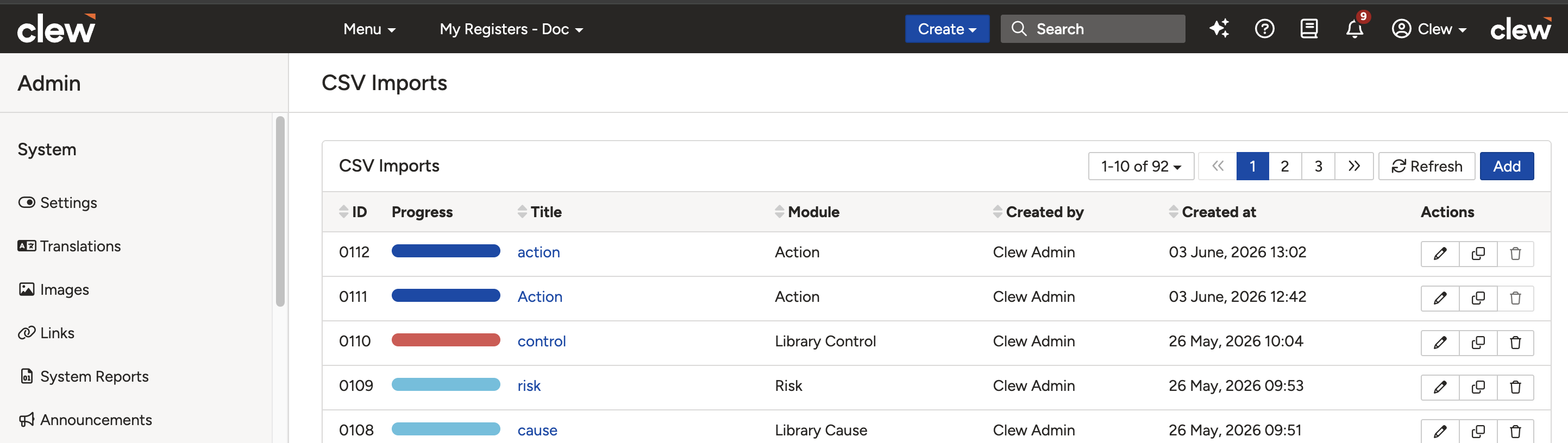Open the 'Action' import link for 0111
The width and height of the screenshot is (1568, 443).
point(540,296)
